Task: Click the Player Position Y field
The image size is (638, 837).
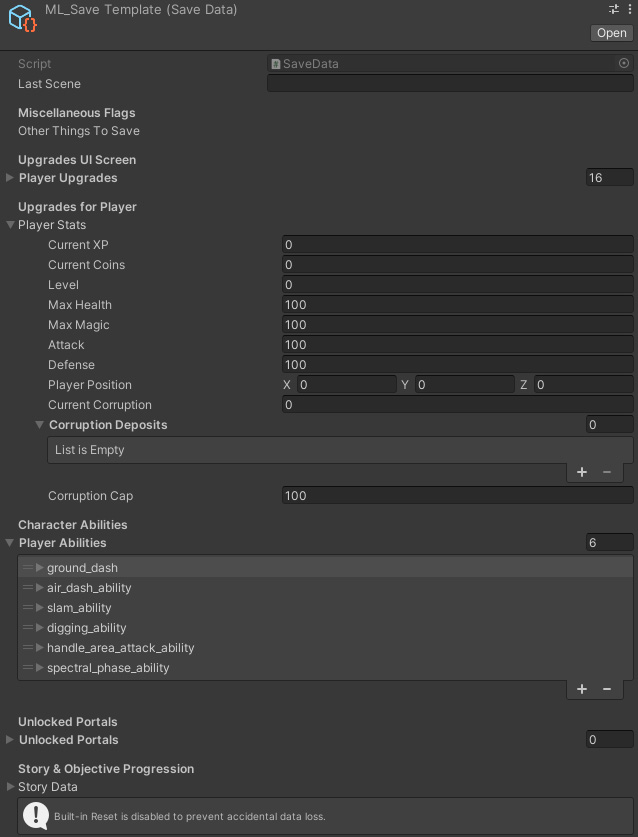Action: [x=464, y=385]
